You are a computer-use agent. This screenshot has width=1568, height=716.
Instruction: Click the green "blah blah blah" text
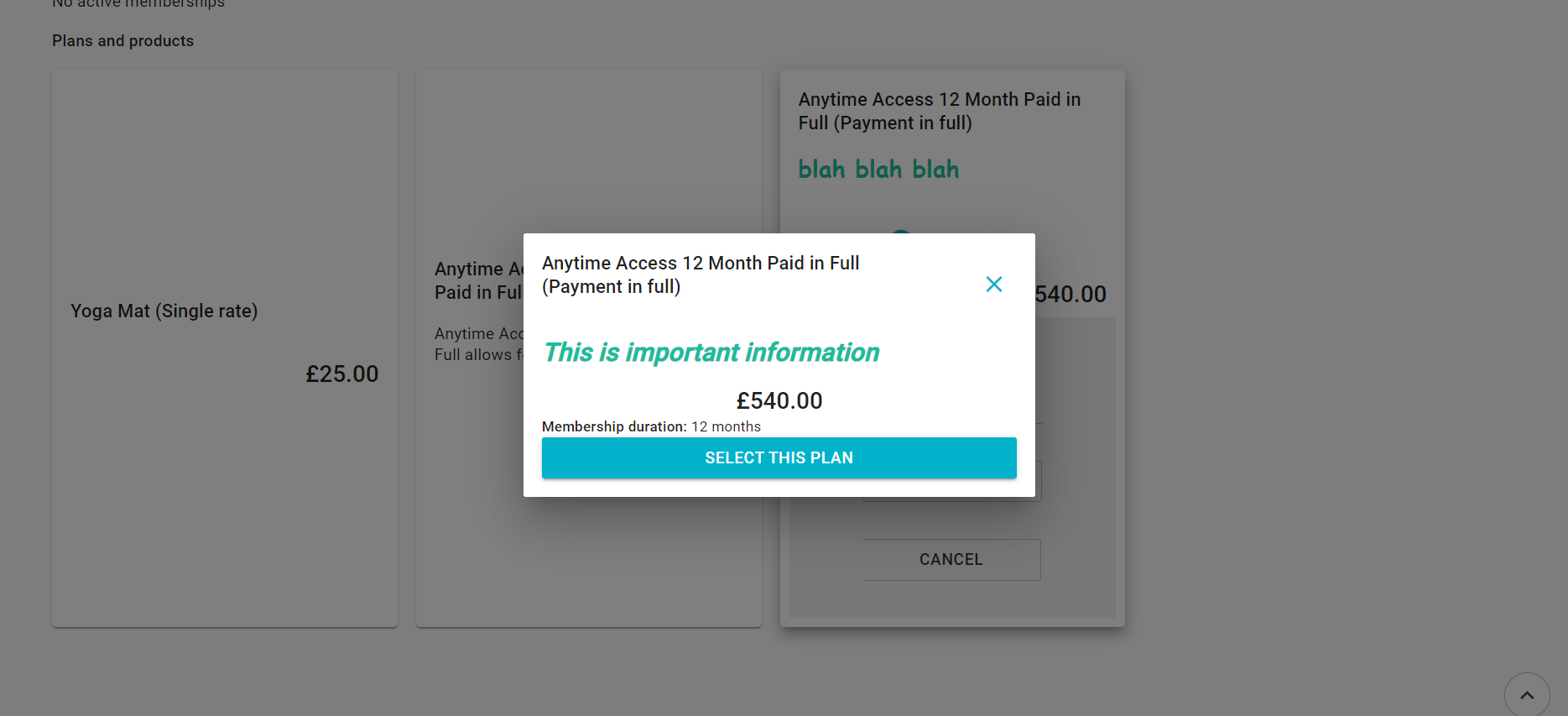878,170
